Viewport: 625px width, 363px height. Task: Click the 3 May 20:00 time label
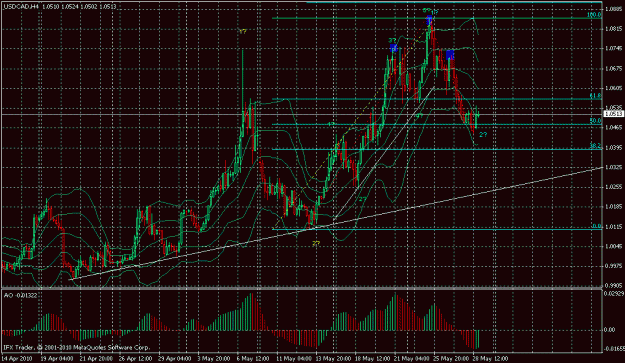pos(214,358)
